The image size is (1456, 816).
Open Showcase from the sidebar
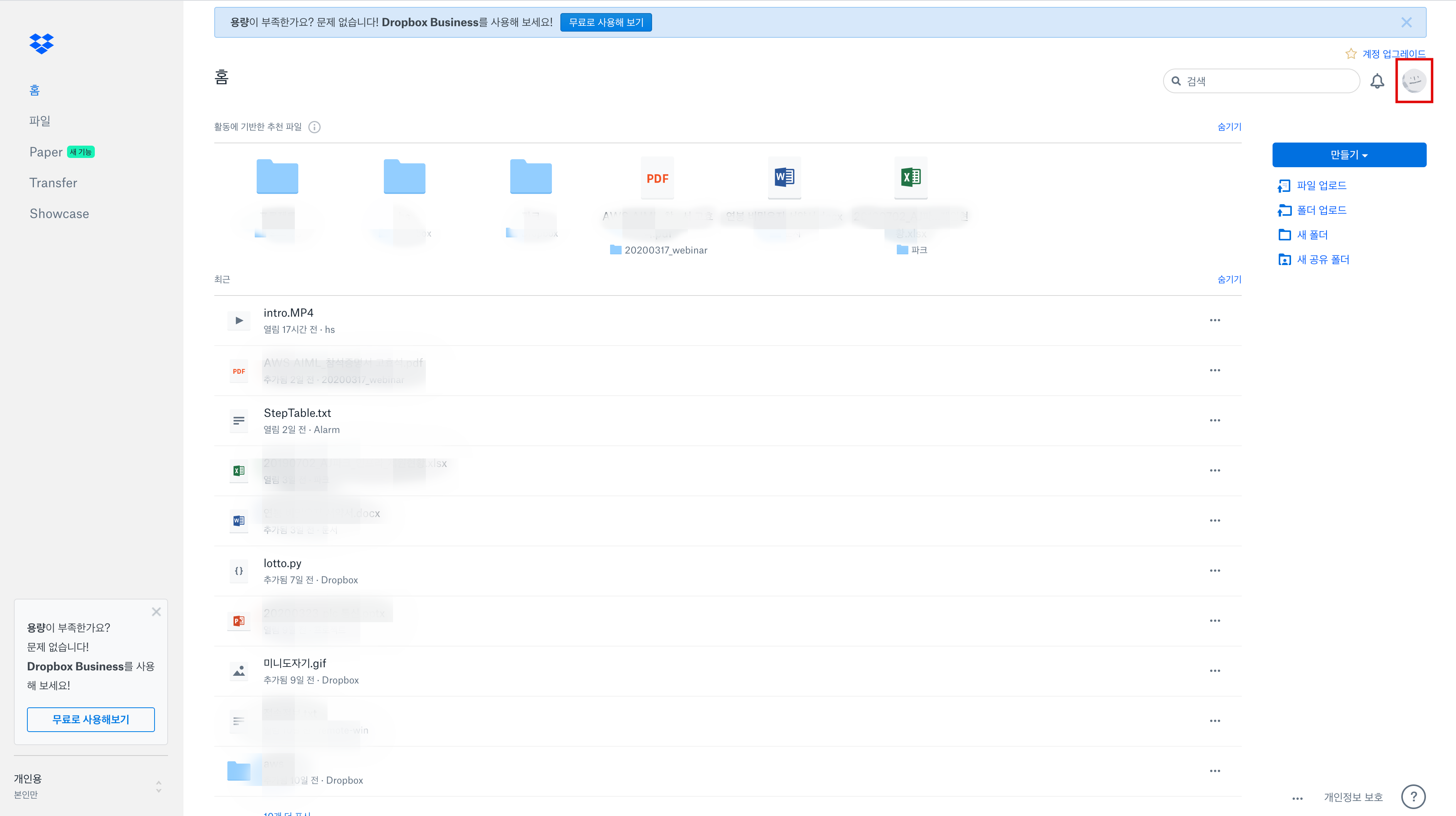[59, 213]
